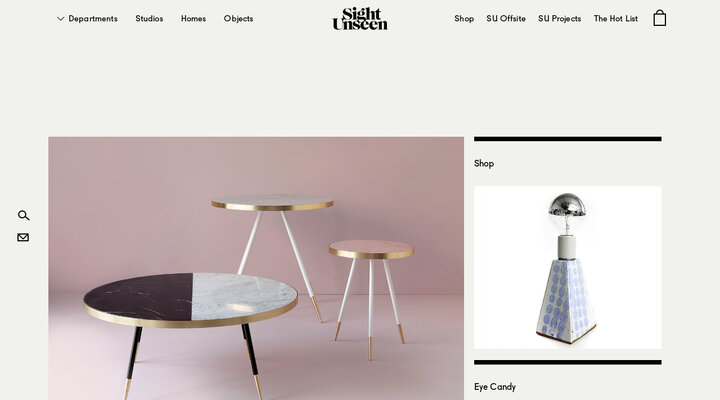
Task: Click the Shop sidebar heading
Action: (484, 163)
